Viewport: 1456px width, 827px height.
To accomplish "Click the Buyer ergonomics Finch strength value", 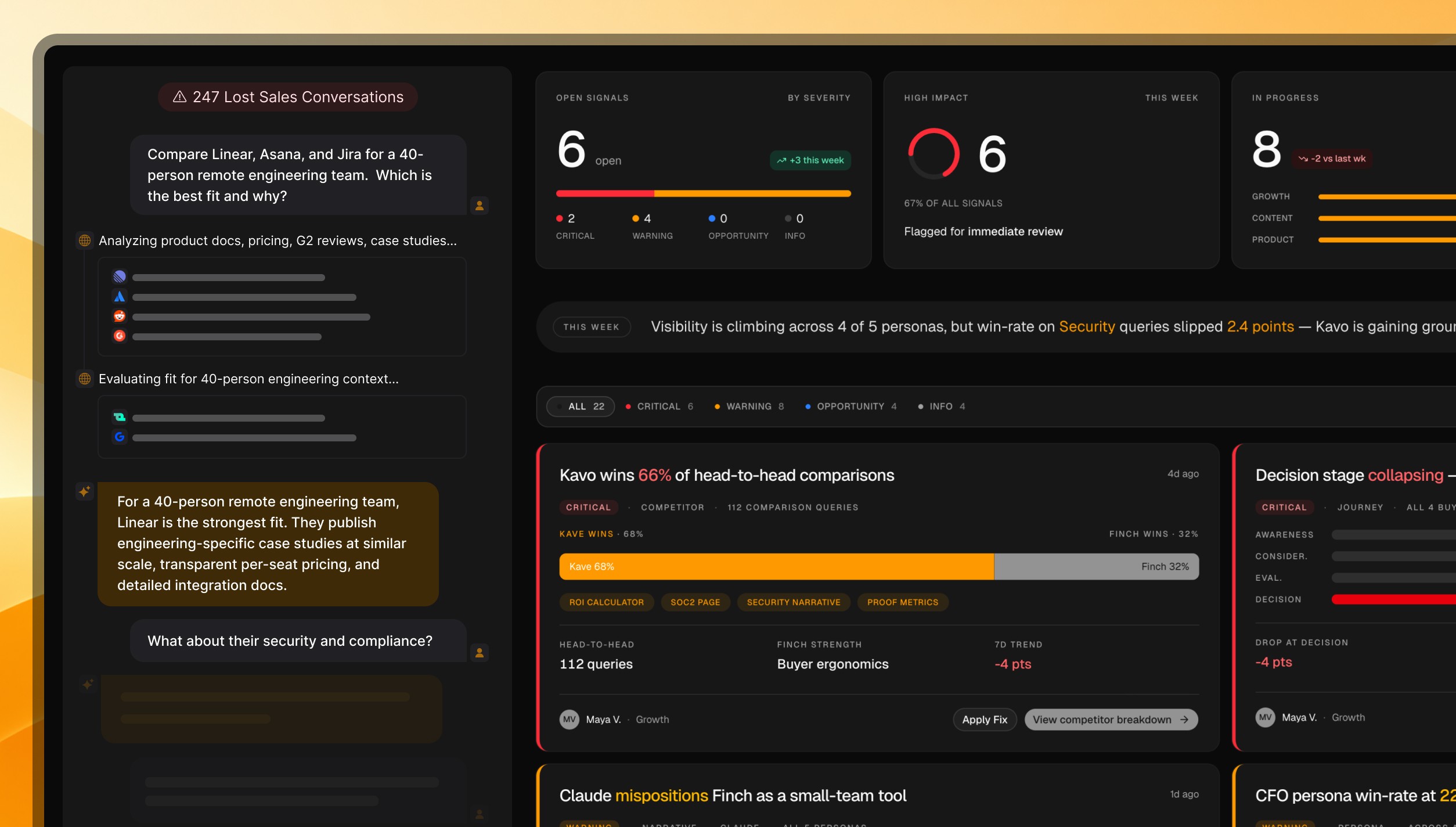I will coord(833,664).
